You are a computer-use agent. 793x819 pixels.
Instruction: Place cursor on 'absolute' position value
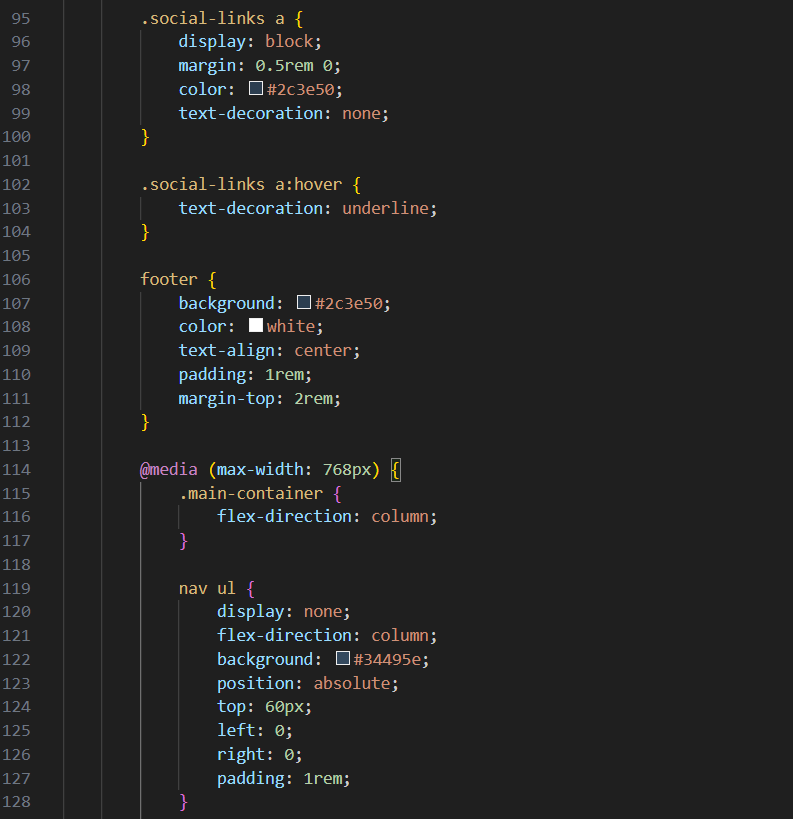(352, 683)
